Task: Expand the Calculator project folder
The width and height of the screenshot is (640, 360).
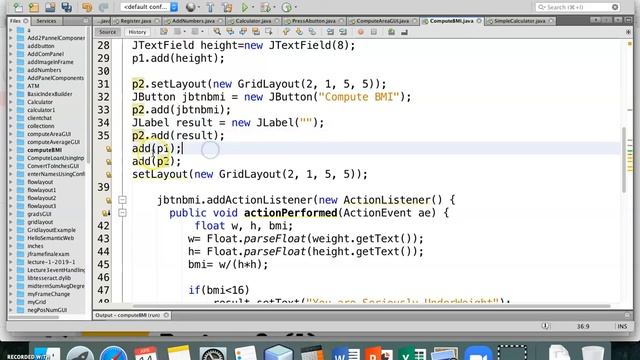Action: 11,102
